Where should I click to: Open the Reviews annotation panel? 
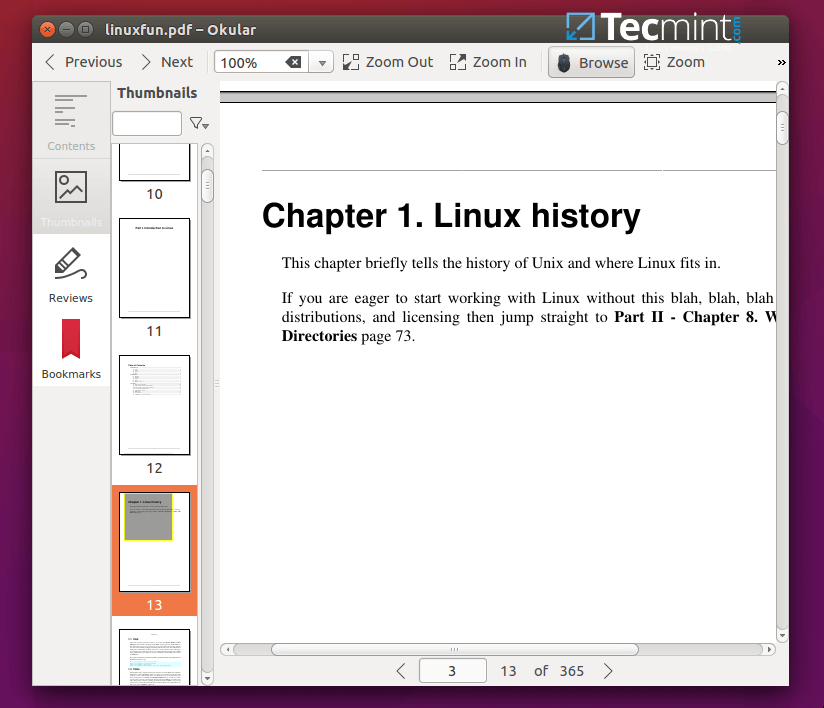(71, 272)
